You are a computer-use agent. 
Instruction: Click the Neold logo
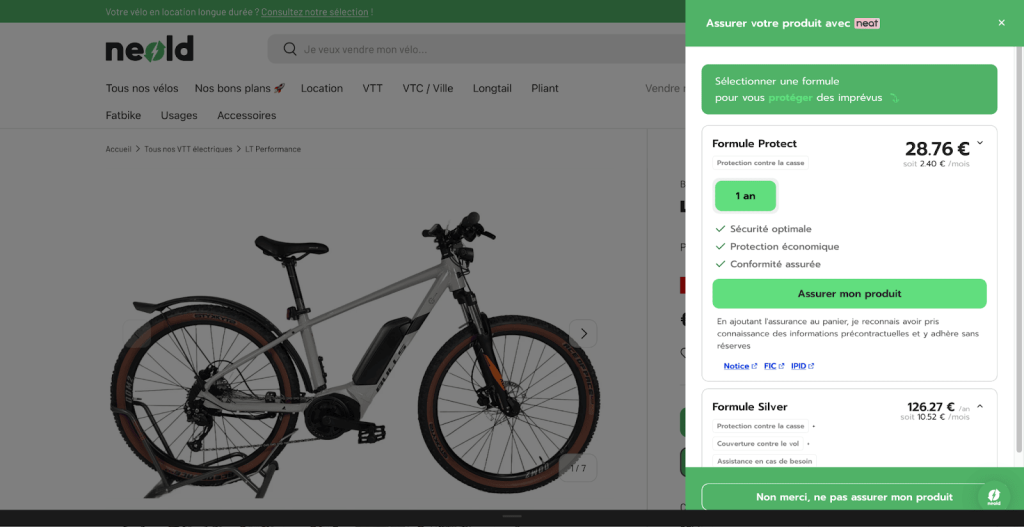(x=149, y=49)
